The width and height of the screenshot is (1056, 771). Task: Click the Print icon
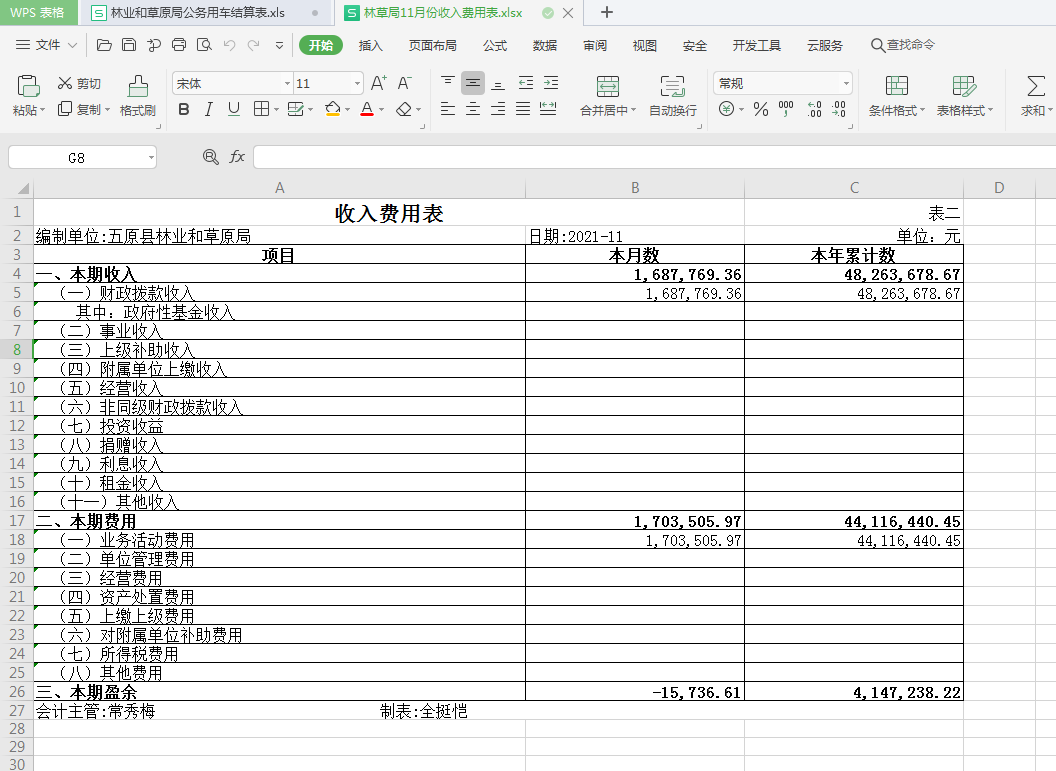[179, 45]
